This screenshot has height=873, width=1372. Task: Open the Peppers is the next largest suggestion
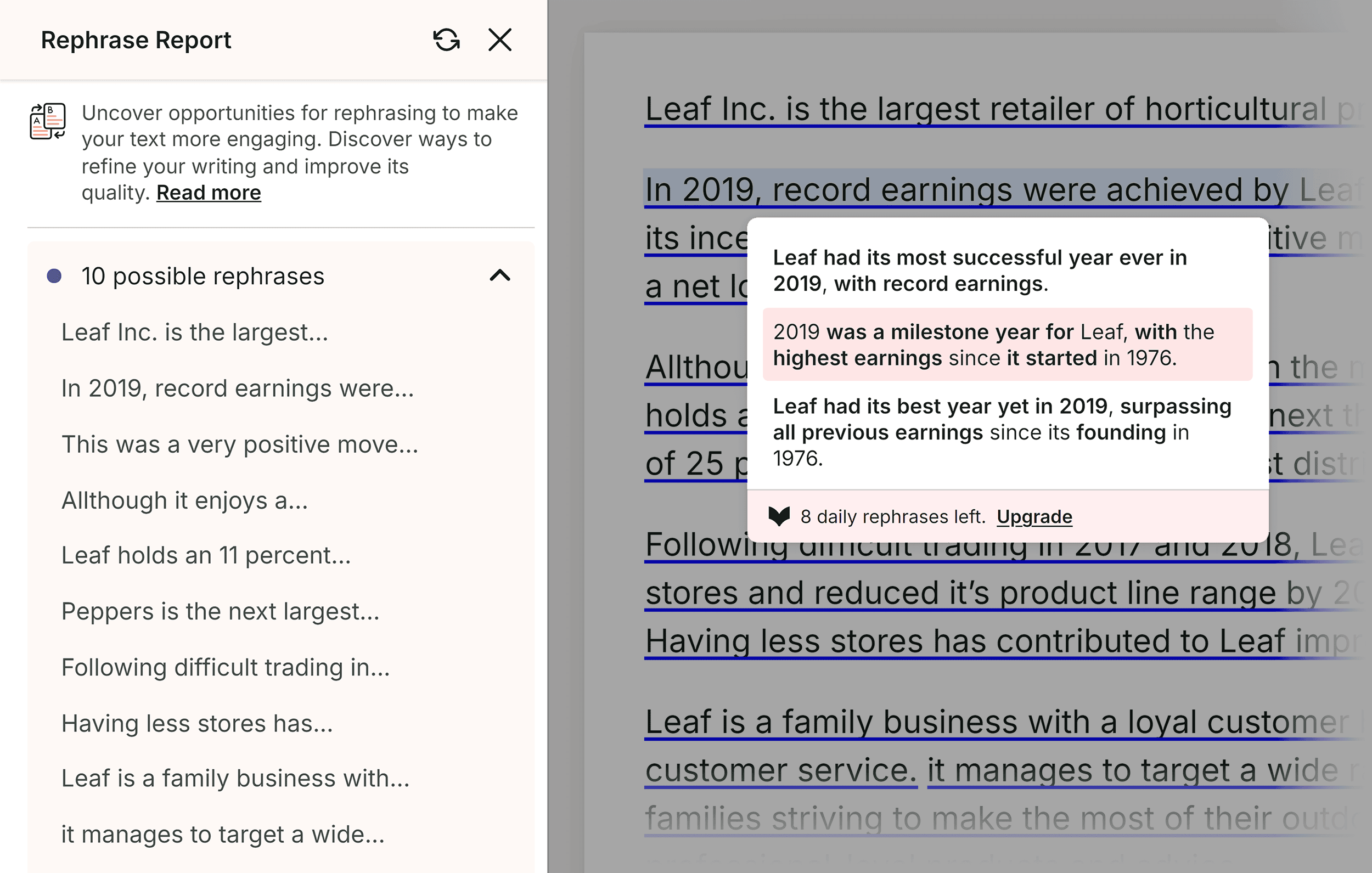pyautogui.click(x=221, y=611)
